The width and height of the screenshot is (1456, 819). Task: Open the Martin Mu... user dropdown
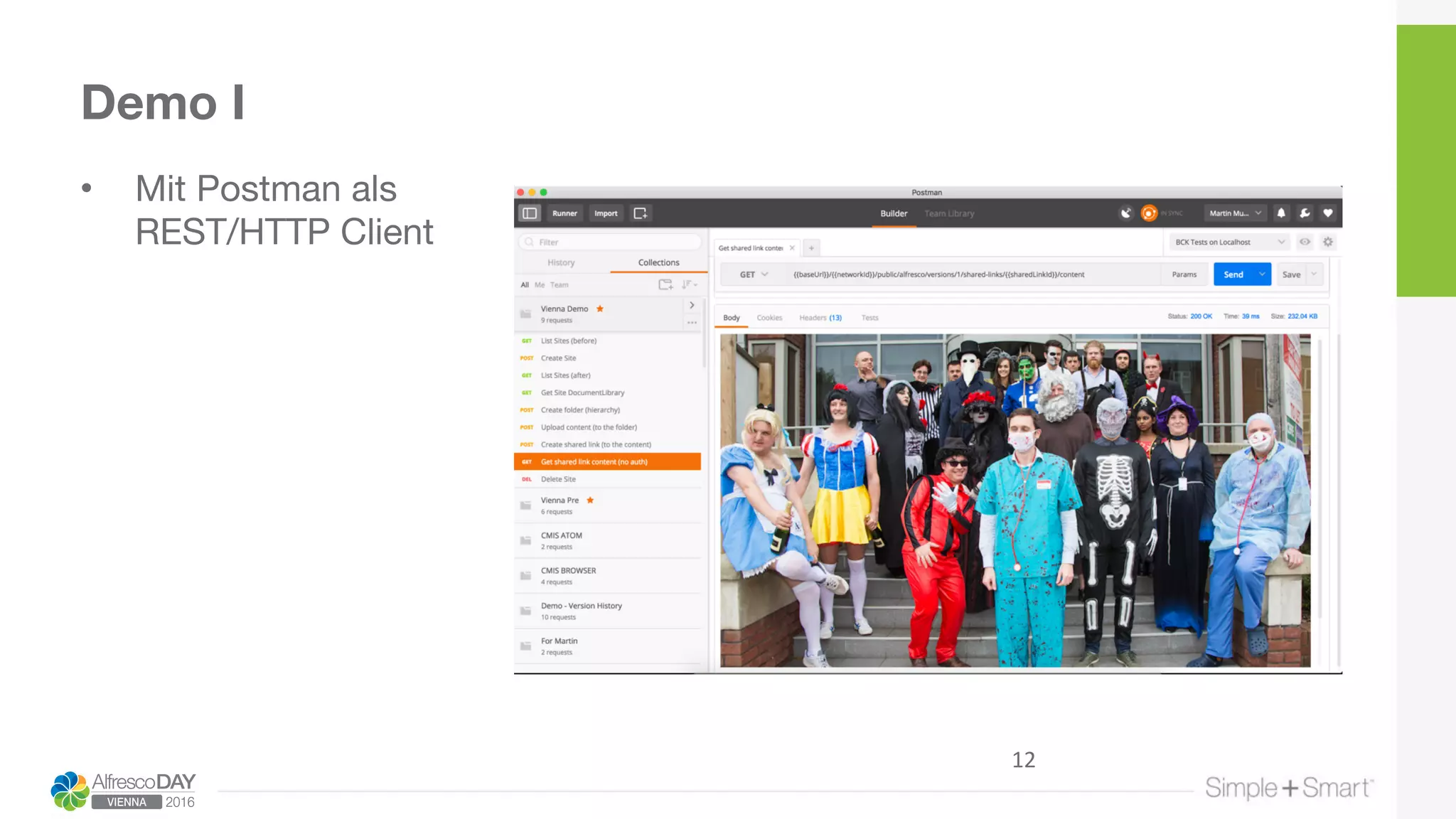(1236, 213)
